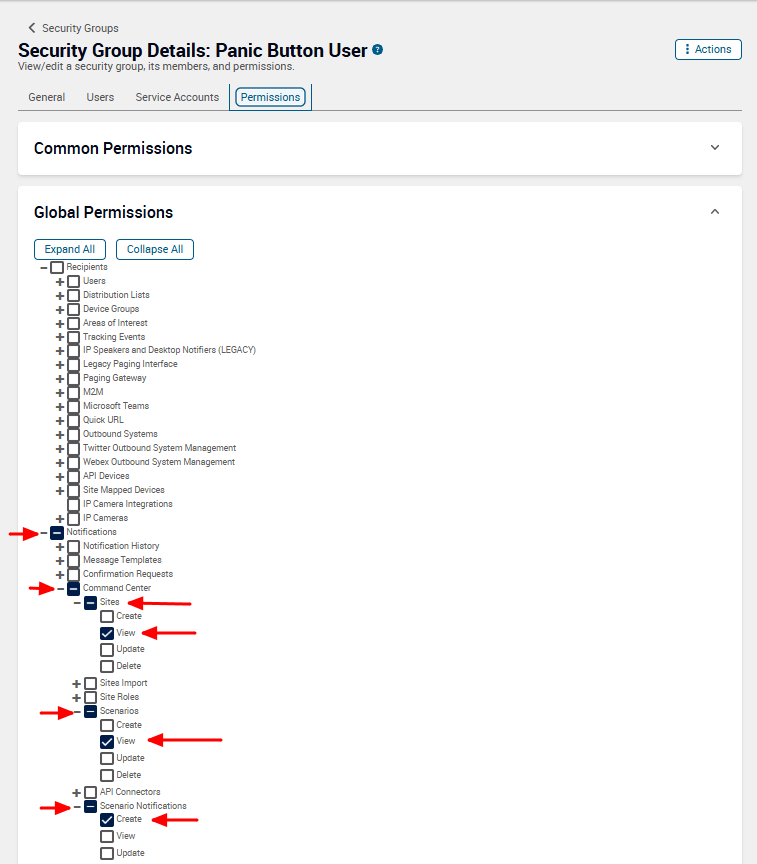Expand the Sites Import plus icon
Viewport: 757px width, 864px height.
77,684
